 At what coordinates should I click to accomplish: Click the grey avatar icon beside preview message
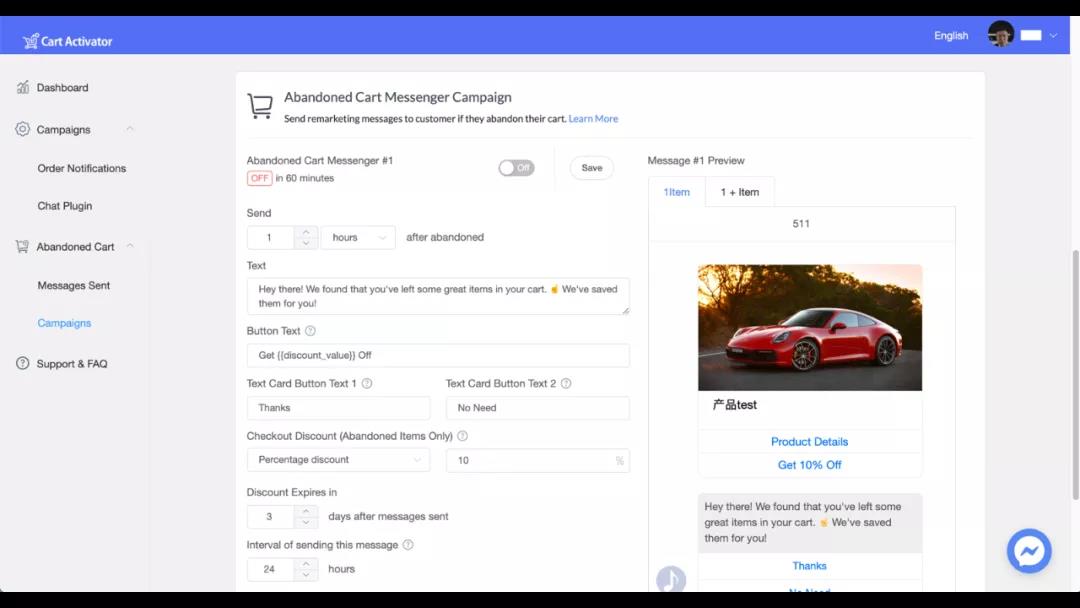671,578
